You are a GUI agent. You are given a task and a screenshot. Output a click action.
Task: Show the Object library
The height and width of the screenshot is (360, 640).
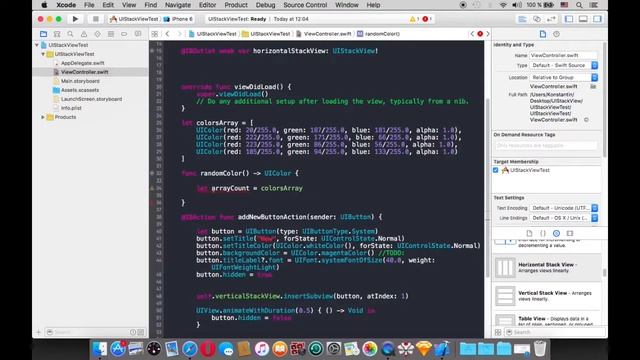tap(556, 233)
